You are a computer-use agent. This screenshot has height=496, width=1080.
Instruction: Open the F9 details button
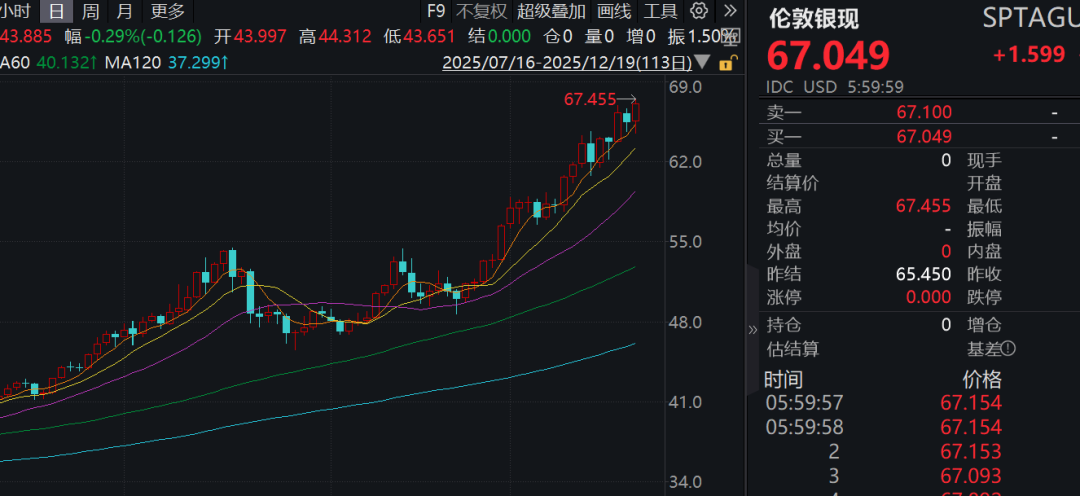coord(435,11)
